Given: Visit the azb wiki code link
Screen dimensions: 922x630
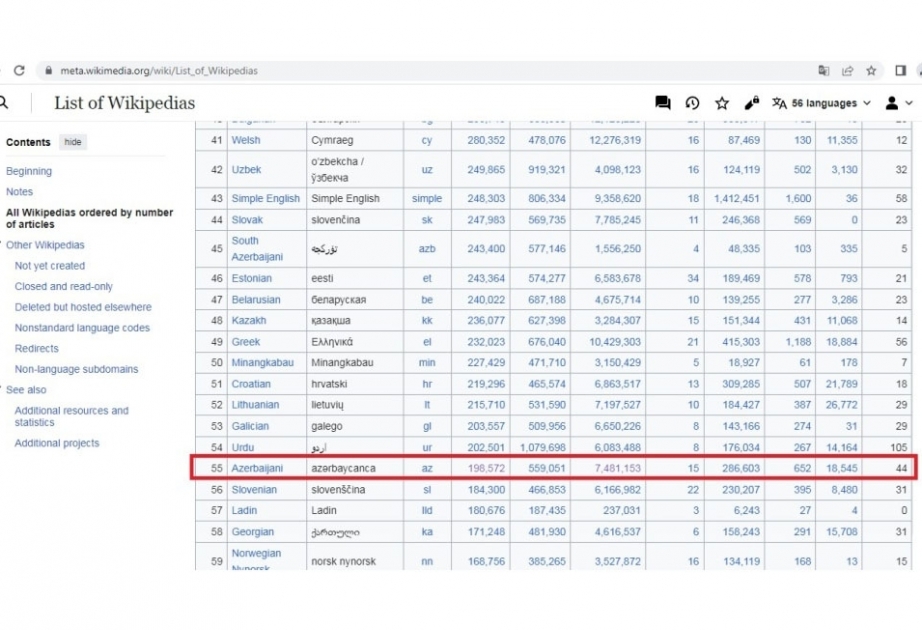Looking at the screenshot, I should click(x=427, y=248).
